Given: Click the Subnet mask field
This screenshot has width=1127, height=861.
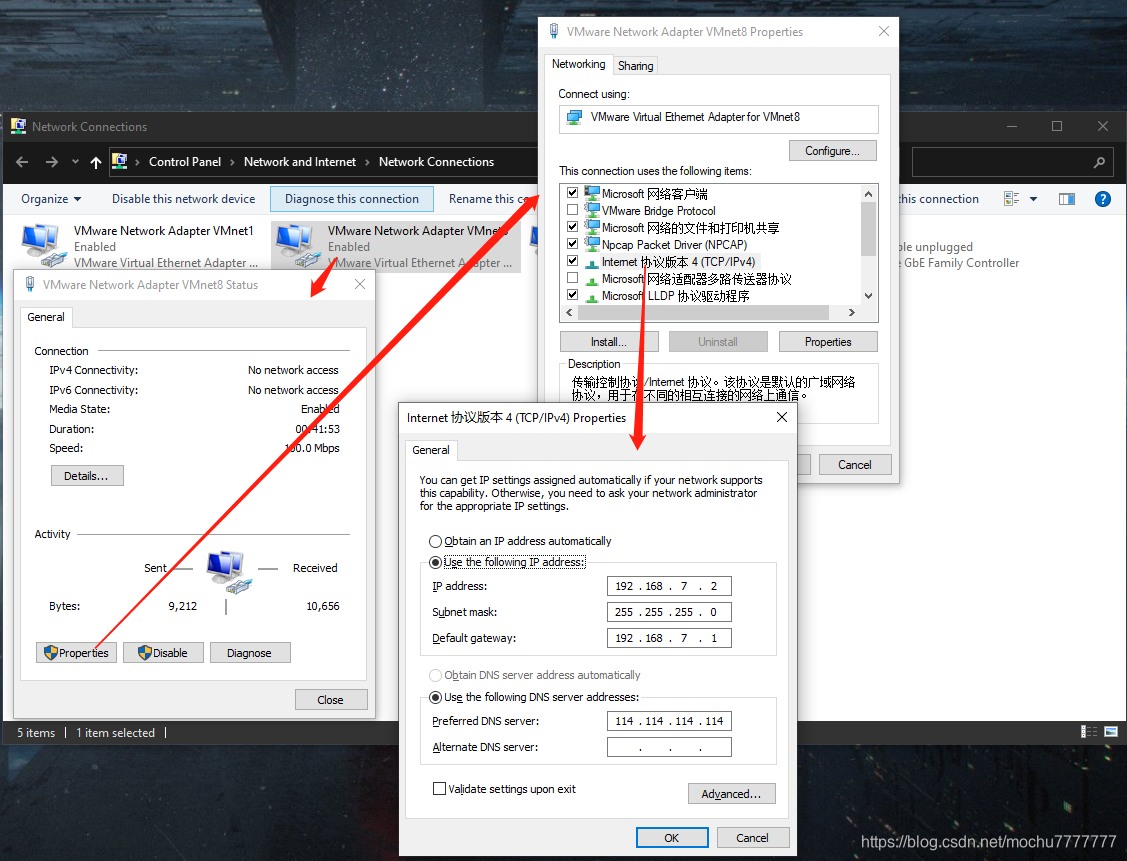Looking at the screenshot, I should pos(669,612).
